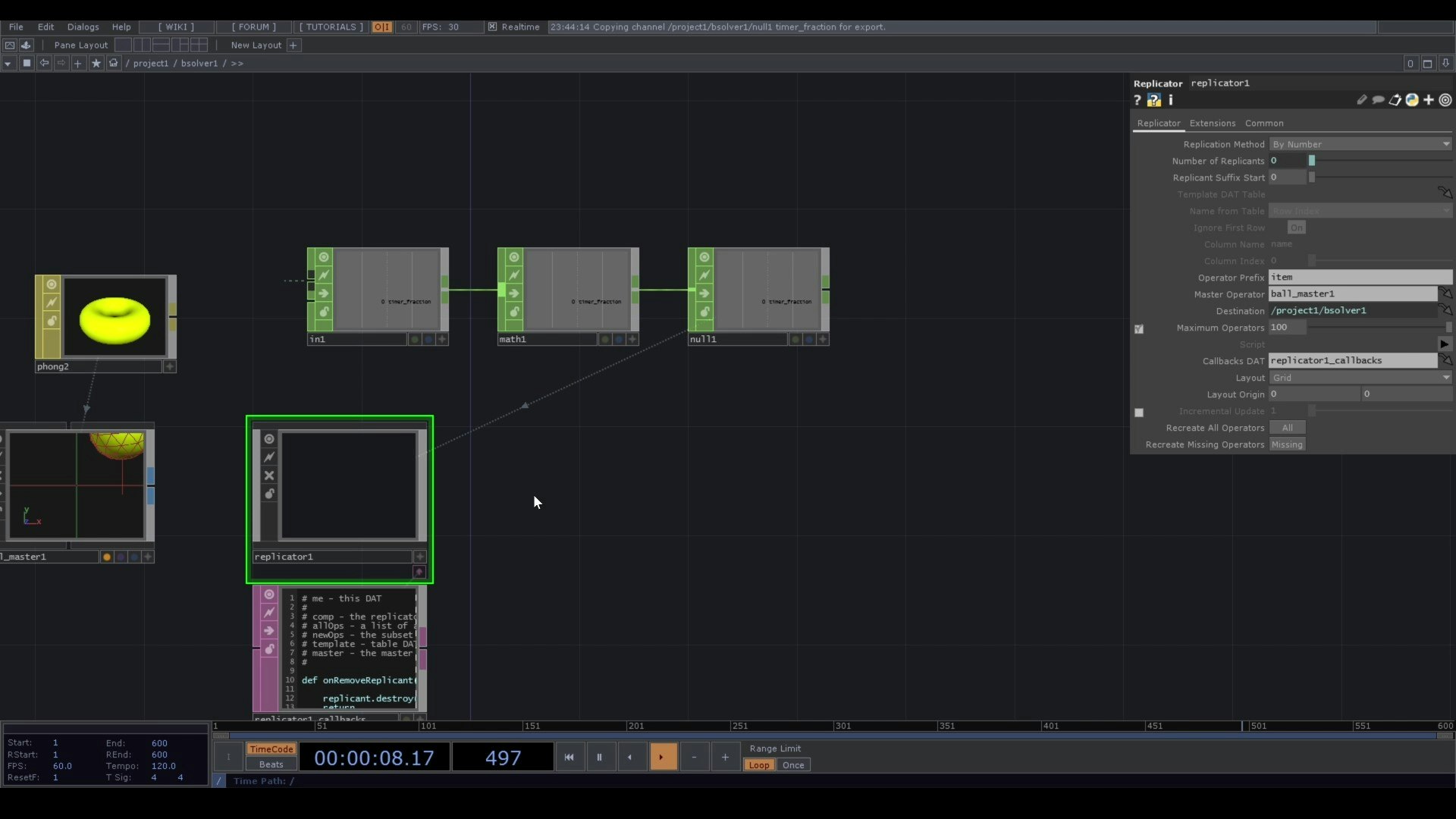Click the comment bubble icon in parameter dialog

point(1378,99)
